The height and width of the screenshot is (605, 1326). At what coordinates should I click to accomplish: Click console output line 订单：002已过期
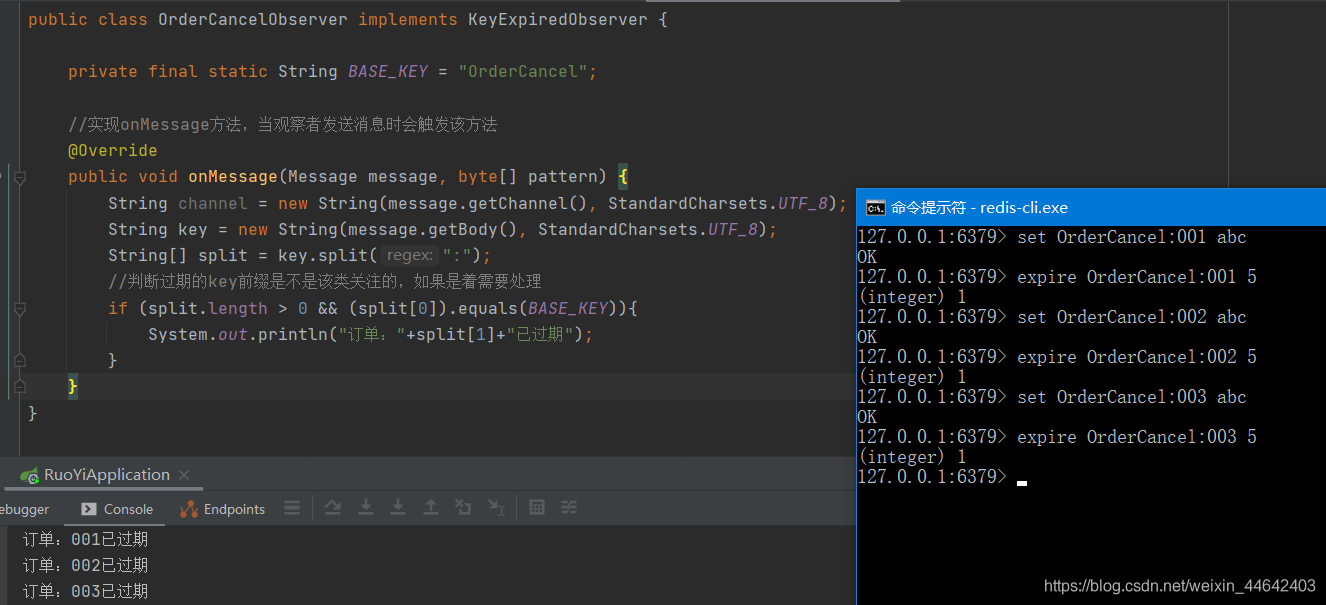click(x=86, y=566)
